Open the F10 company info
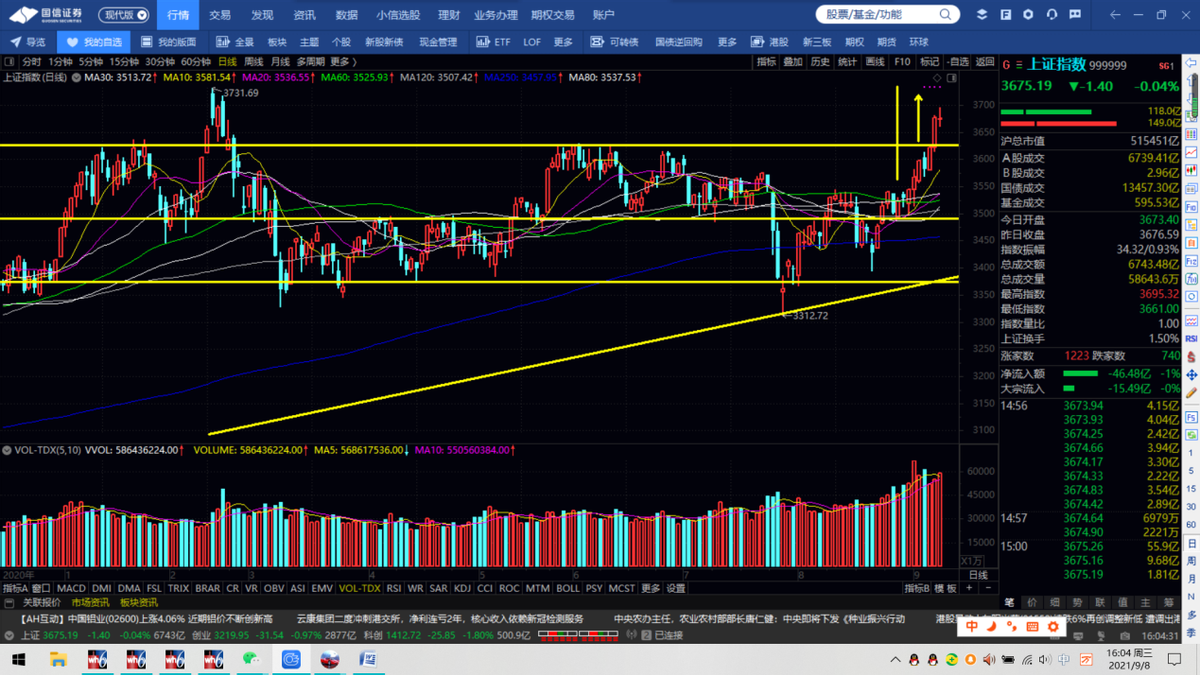The height and width of the screenshot is (675, 1200). (902, 62)
